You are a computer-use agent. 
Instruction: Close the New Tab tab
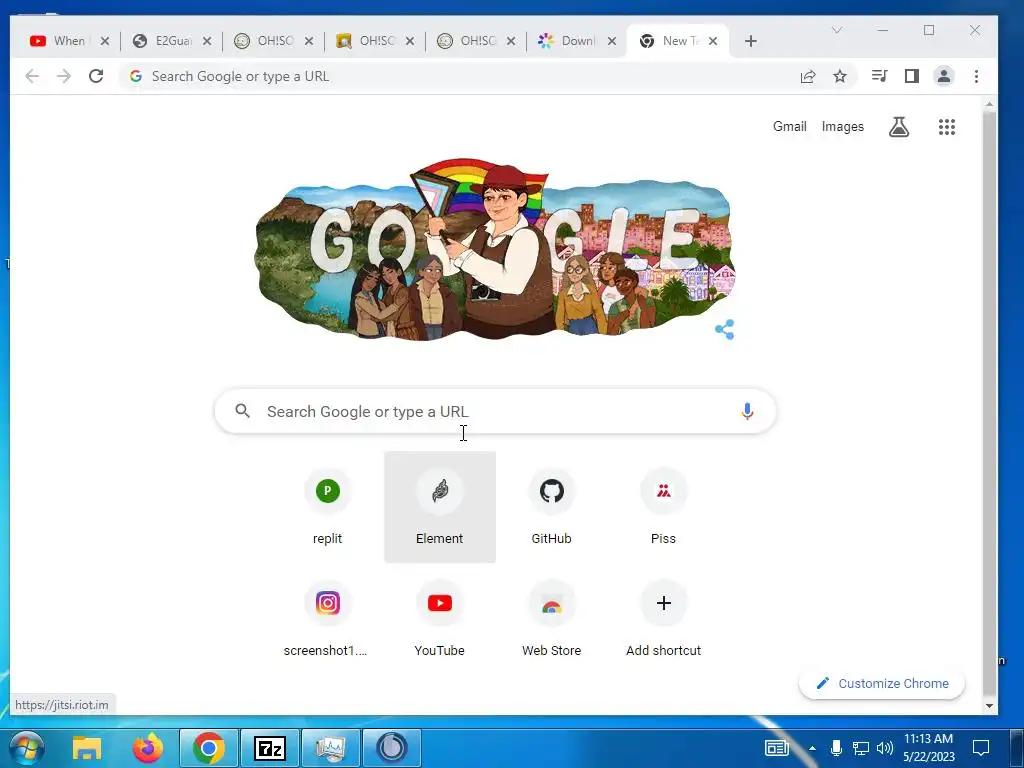pyautogui.click(x=713, y=41)
